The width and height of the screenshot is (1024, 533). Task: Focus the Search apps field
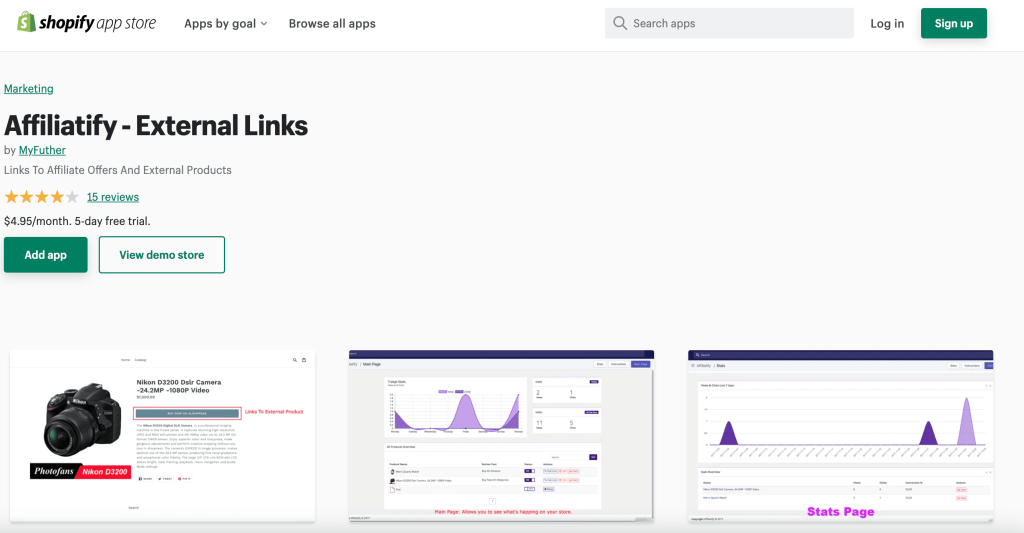tap(729, 24)
